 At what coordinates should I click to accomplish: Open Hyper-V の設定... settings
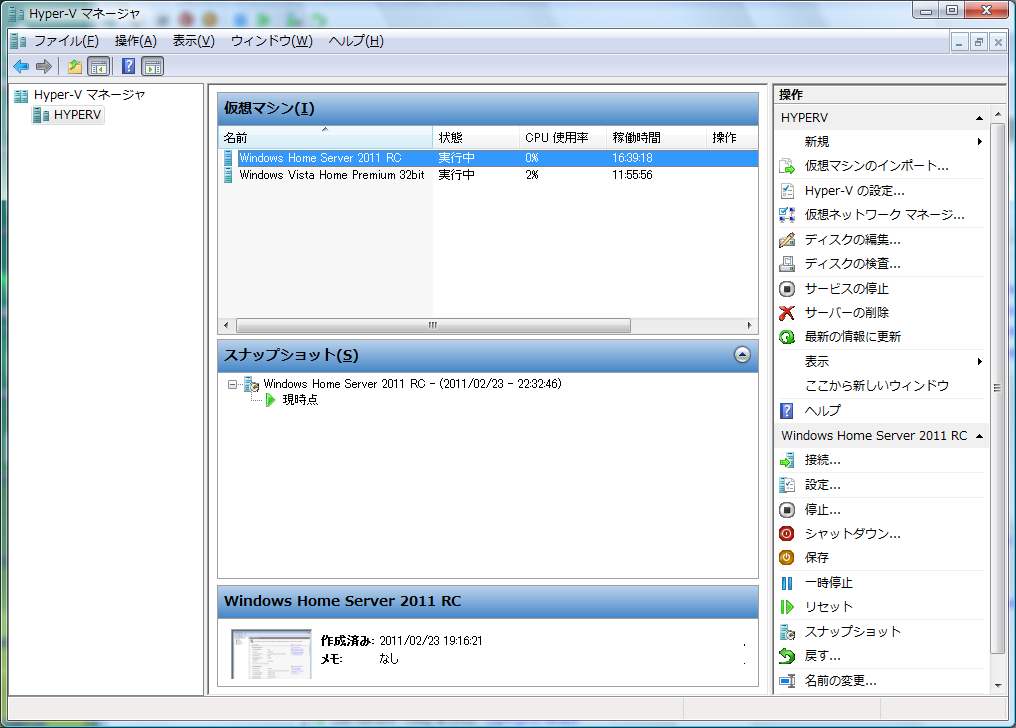click(x=854, y=190)
